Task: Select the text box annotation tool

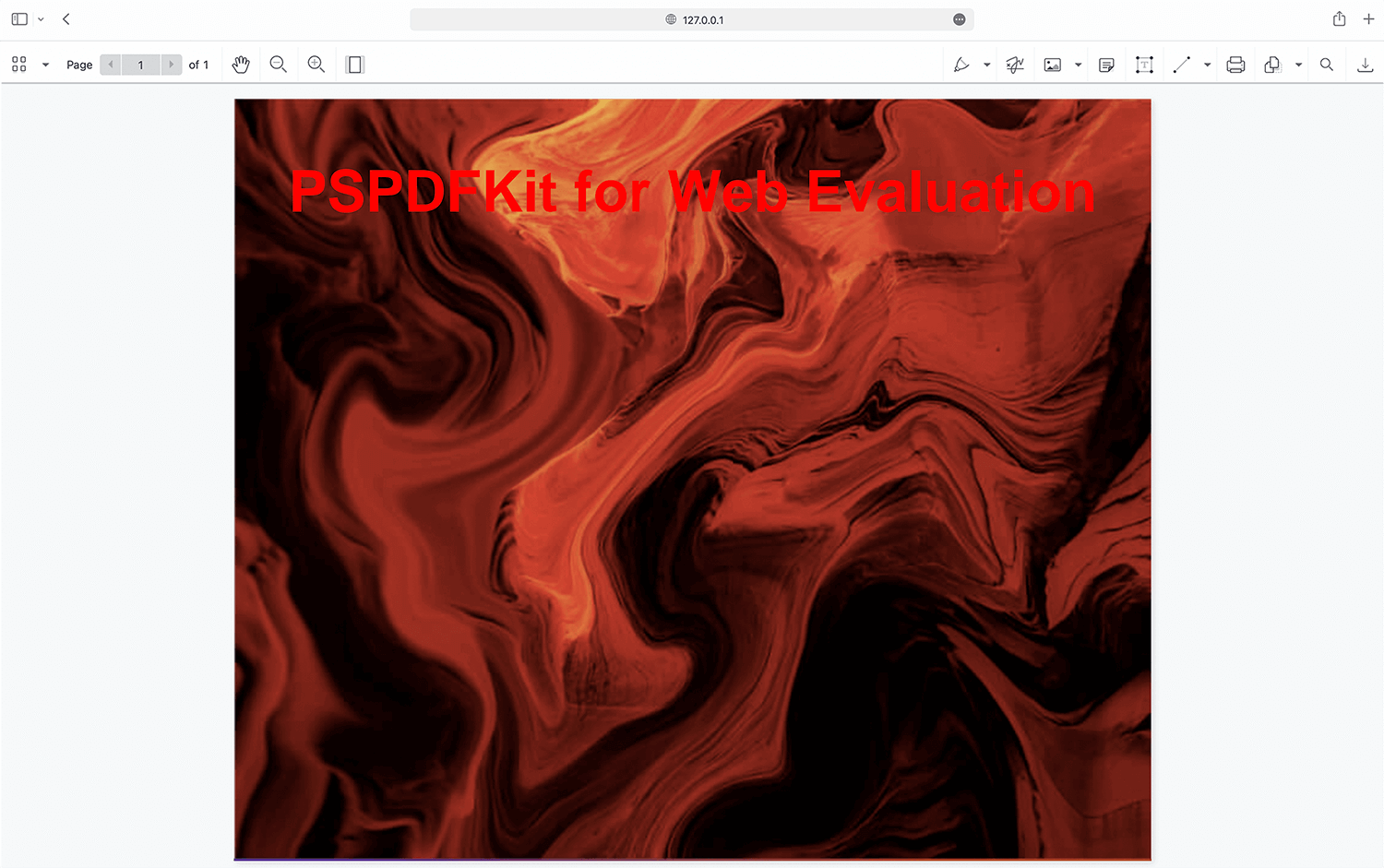Action: [x=1144, y=65]
